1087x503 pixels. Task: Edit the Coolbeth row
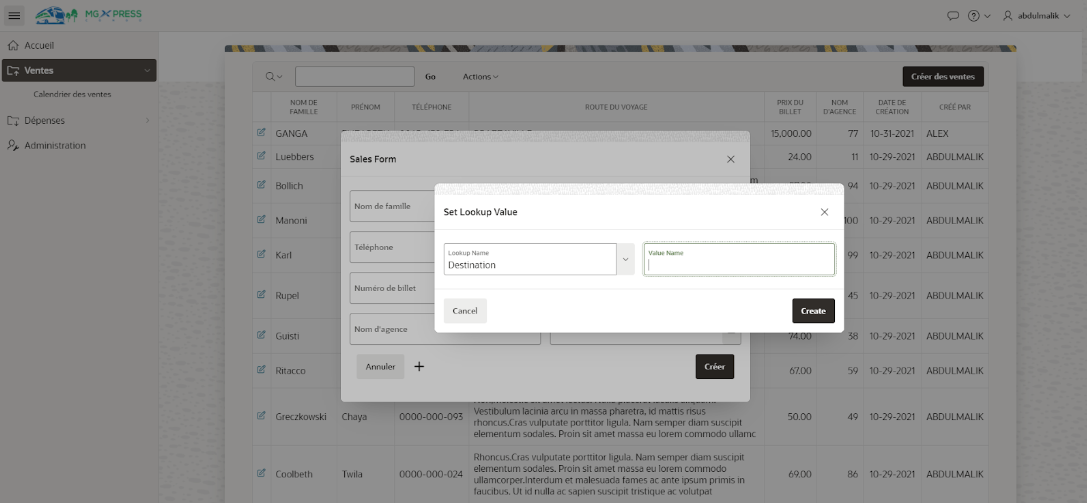tap(261, 473)
